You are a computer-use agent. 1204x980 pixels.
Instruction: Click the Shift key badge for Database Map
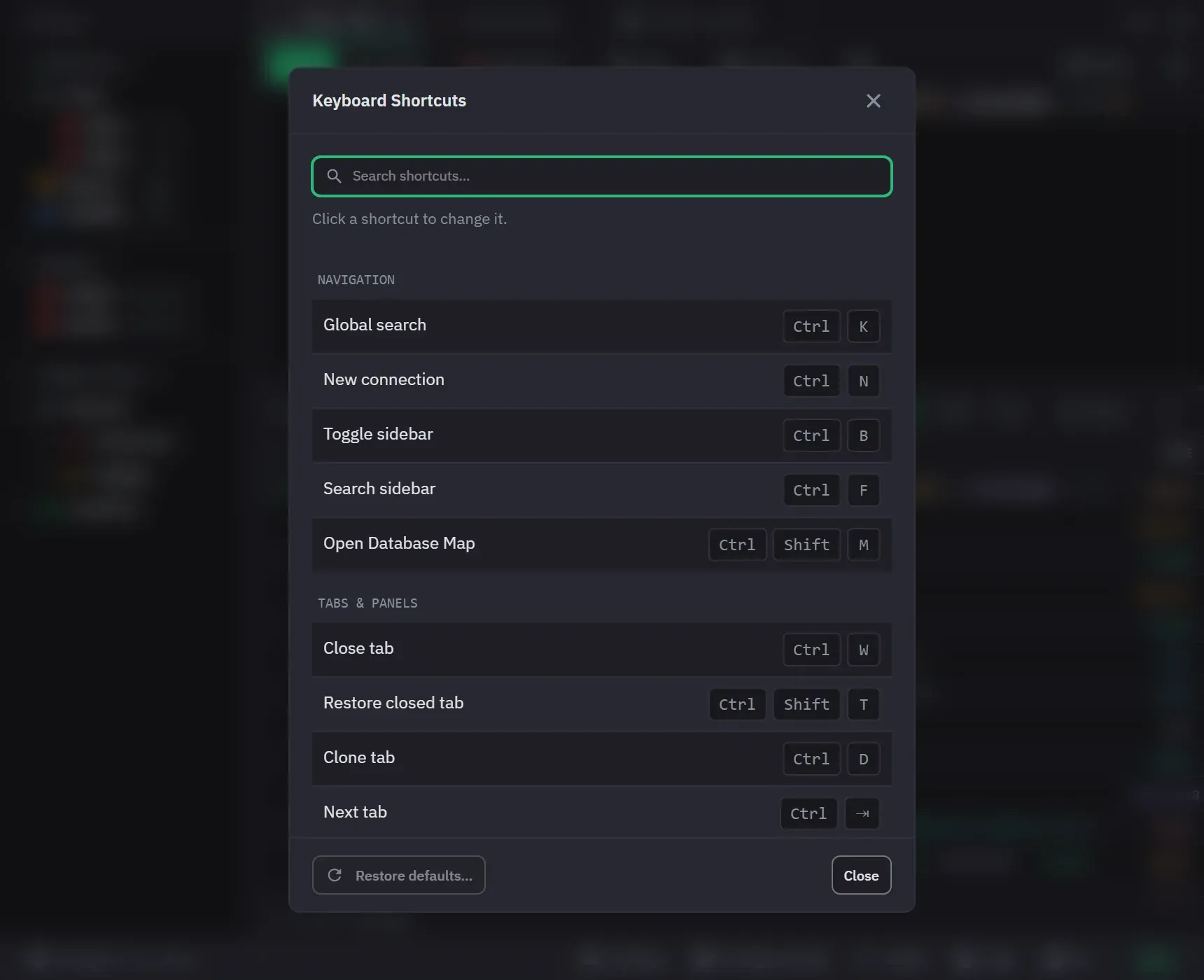tap(806, 545)
